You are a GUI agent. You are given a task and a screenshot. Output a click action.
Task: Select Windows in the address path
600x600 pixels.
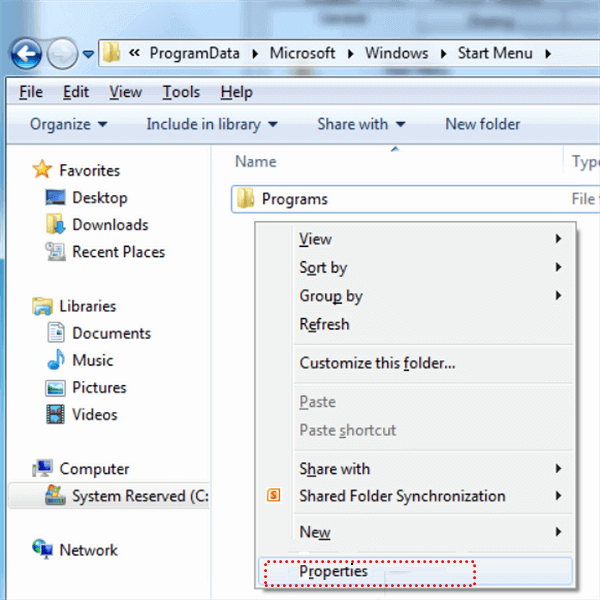(x=396, y=53)
